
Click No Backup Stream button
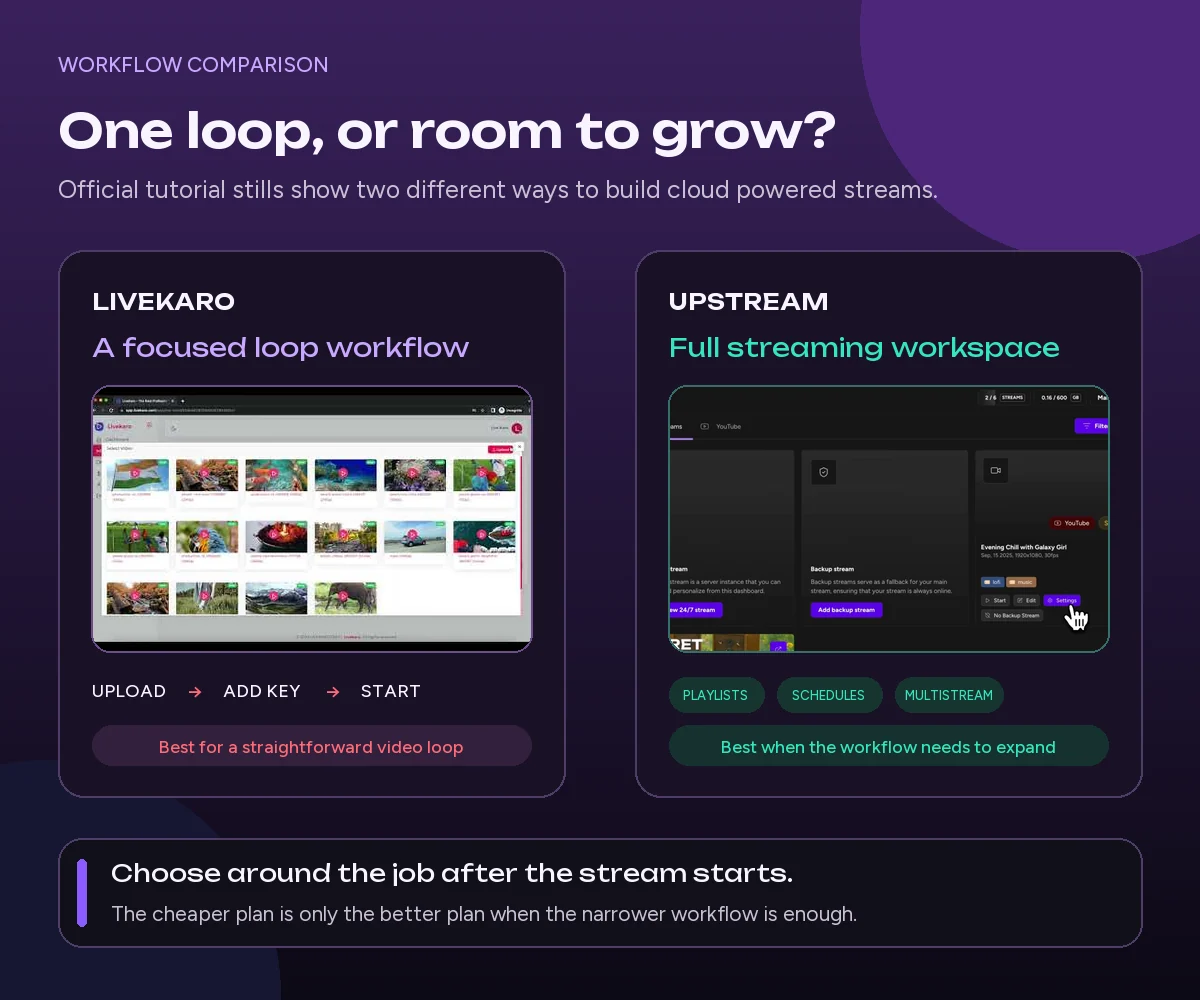coord(1012,615)
